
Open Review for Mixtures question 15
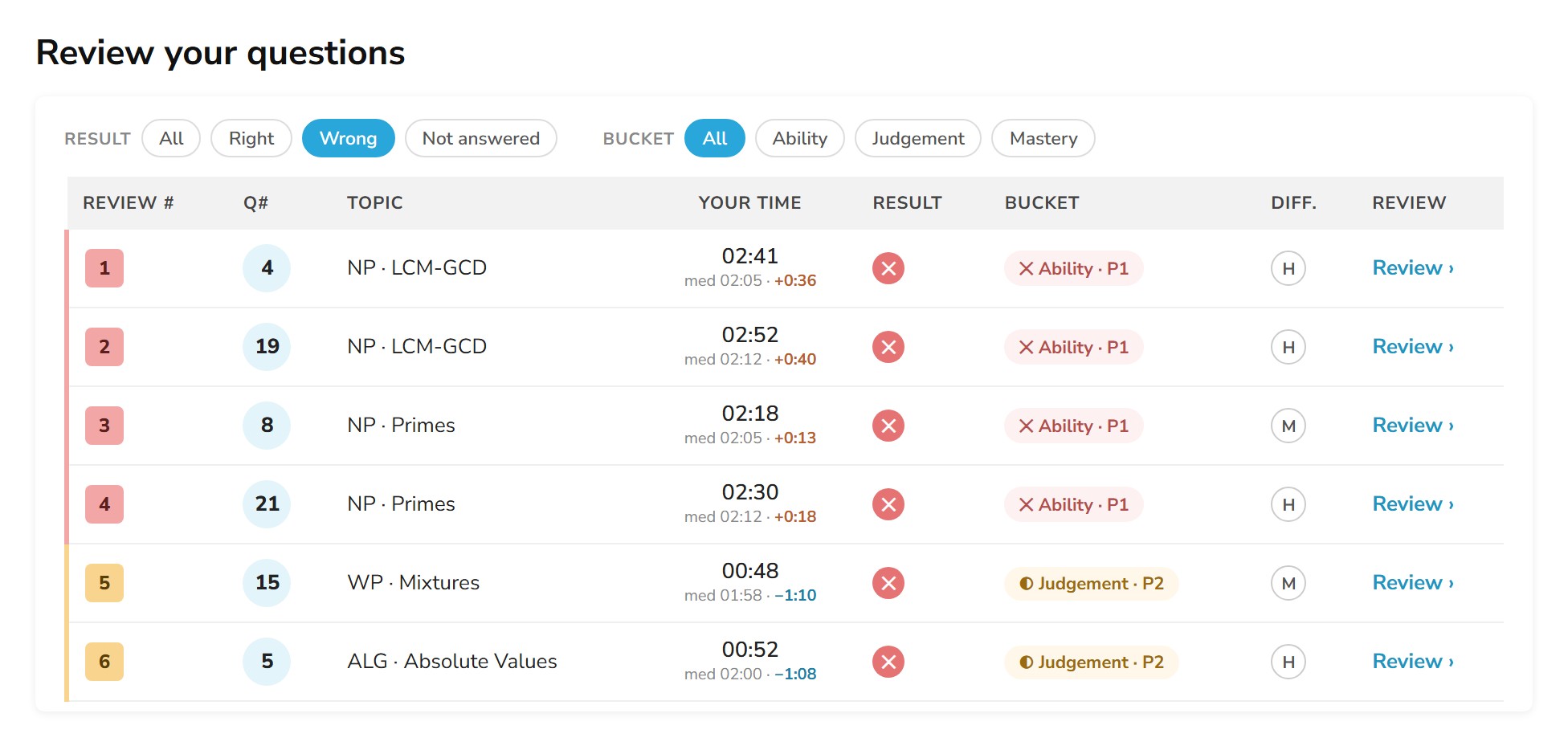[1413, 583]
